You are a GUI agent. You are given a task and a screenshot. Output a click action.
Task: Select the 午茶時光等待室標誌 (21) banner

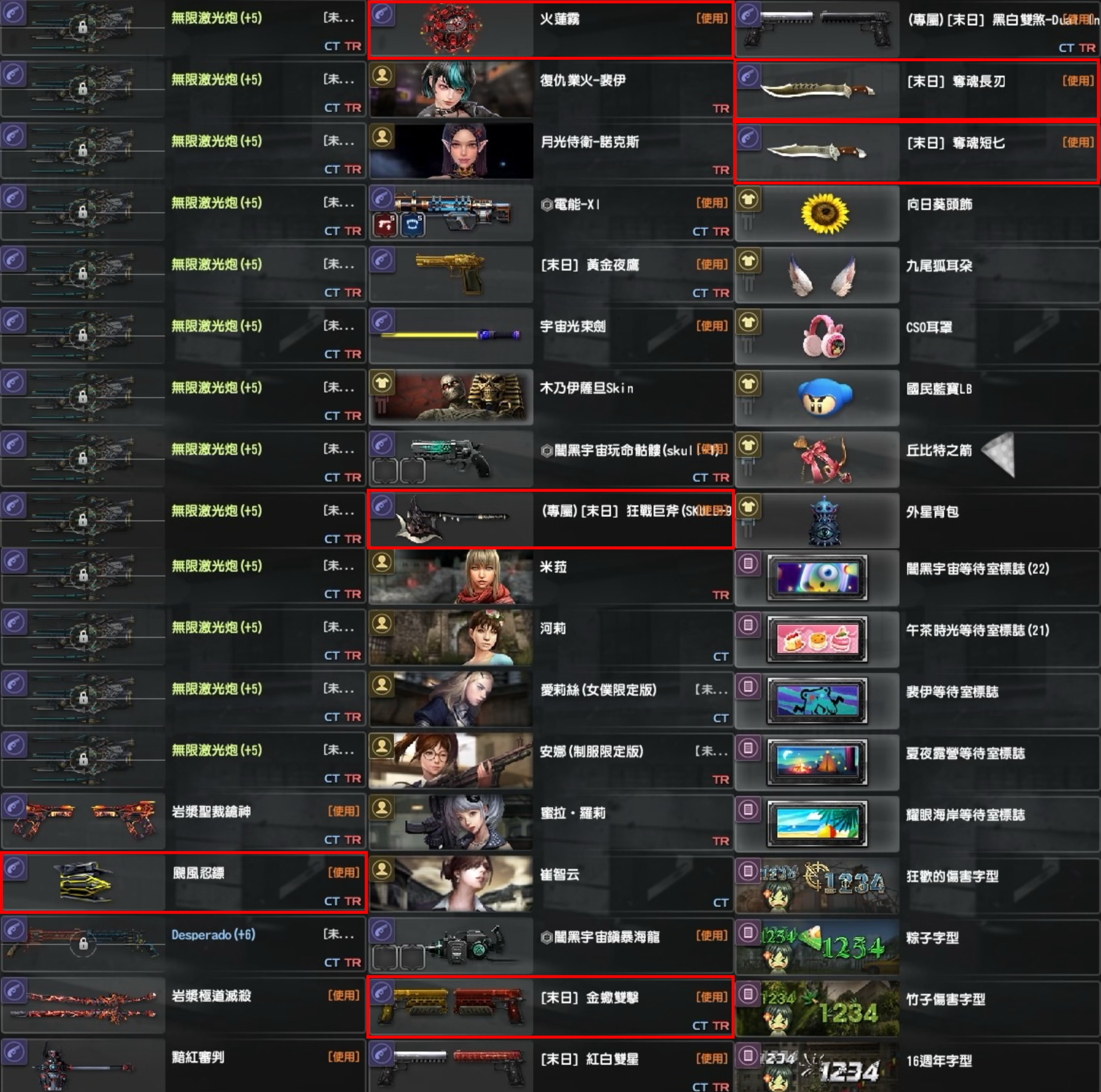pos(817,639)
